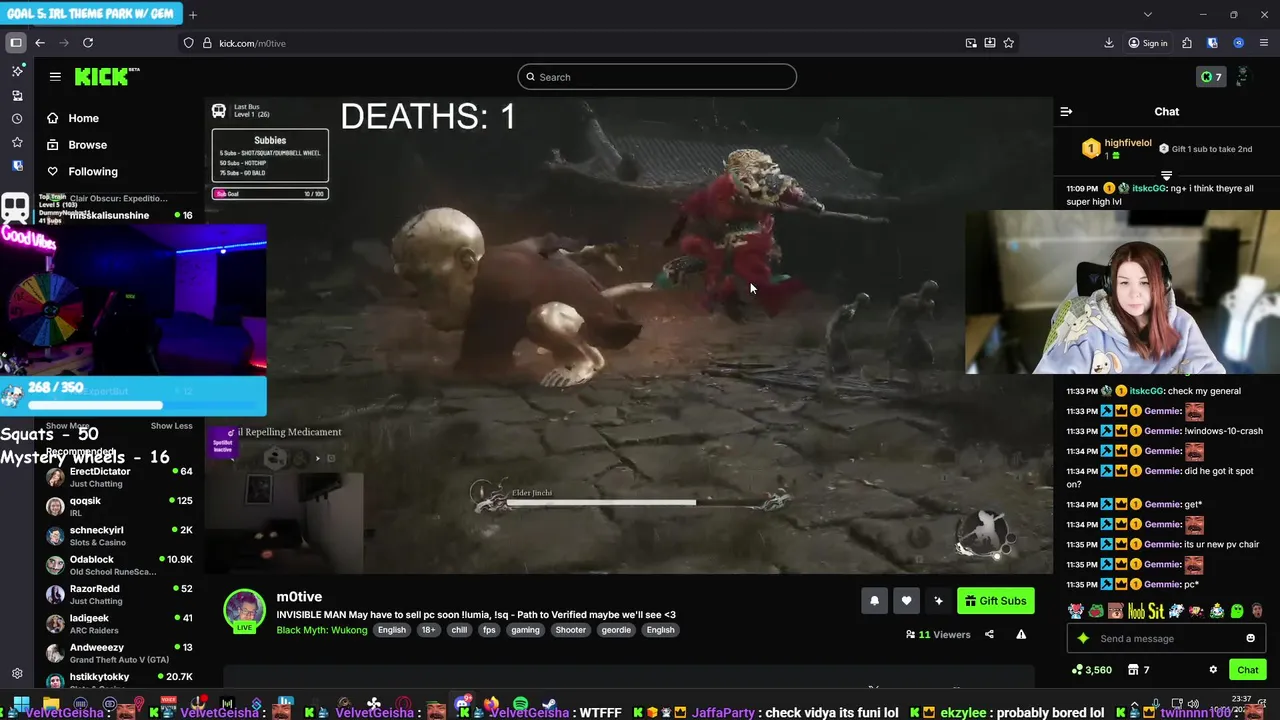Viewport: 1280px width, 720px height.
Task: Click the chill tag
Action: tap(459, 630)
